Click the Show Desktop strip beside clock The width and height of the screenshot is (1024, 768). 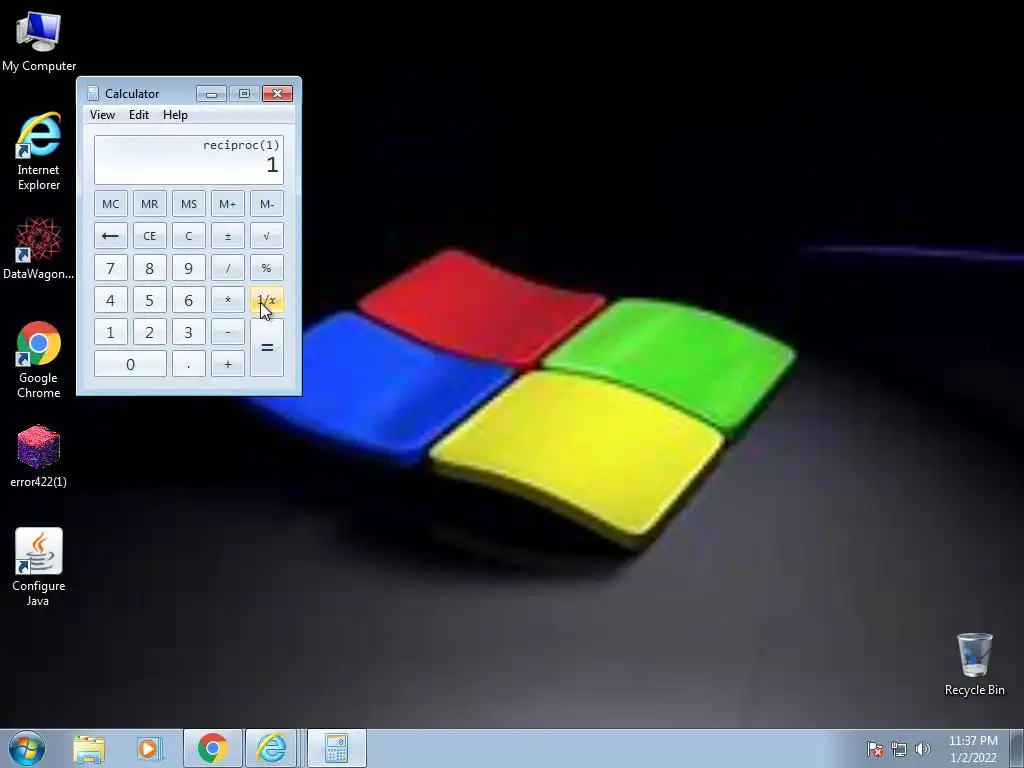[x=1017, y=748]
